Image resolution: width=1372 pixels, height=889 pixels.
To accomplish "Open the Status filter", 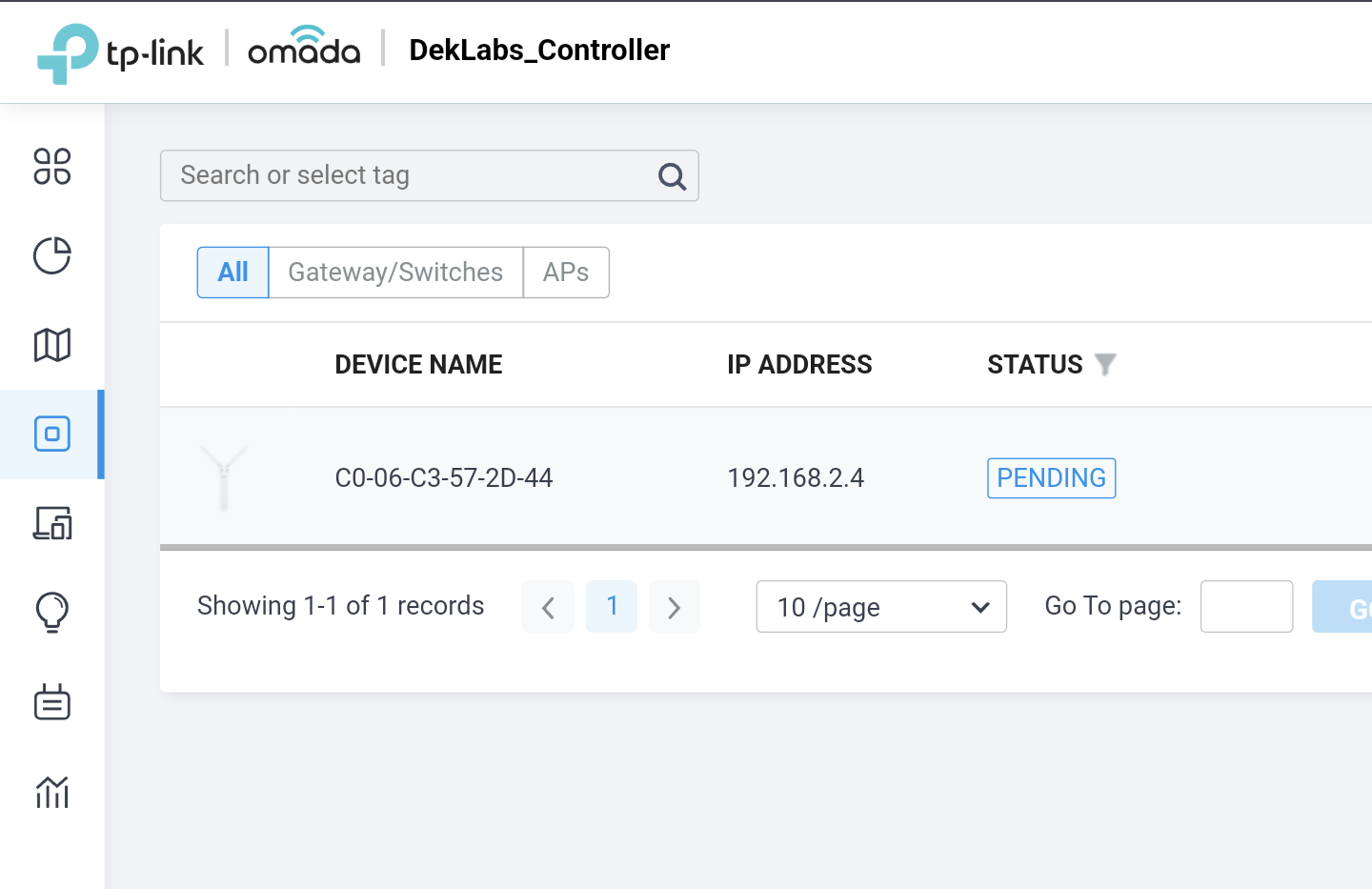I will [1105, 364].
